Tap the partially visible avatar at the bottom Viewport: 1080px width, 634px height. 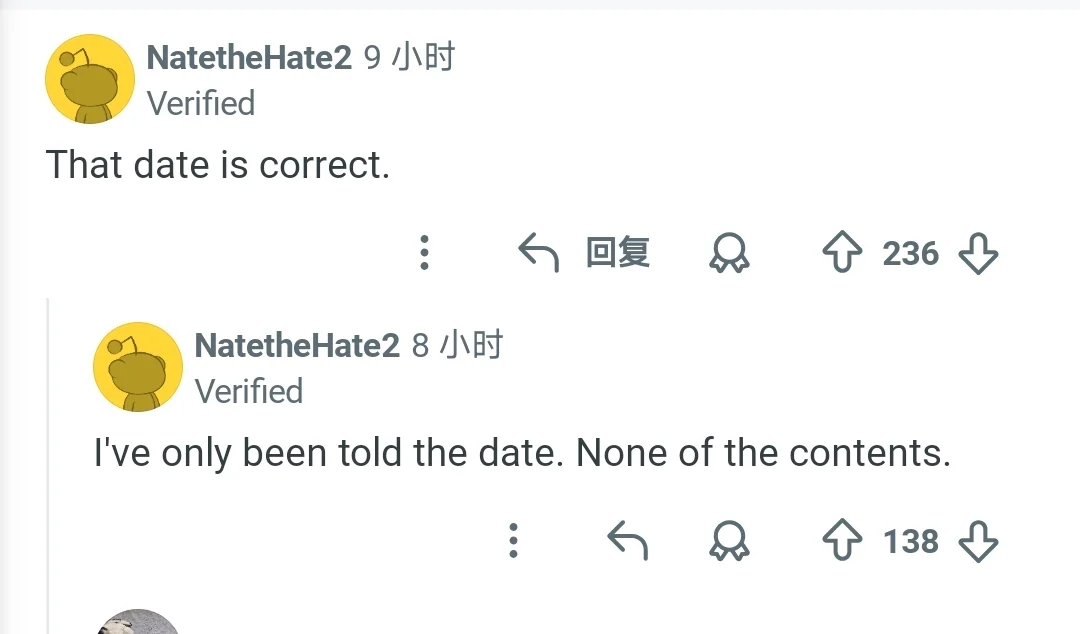138,622
